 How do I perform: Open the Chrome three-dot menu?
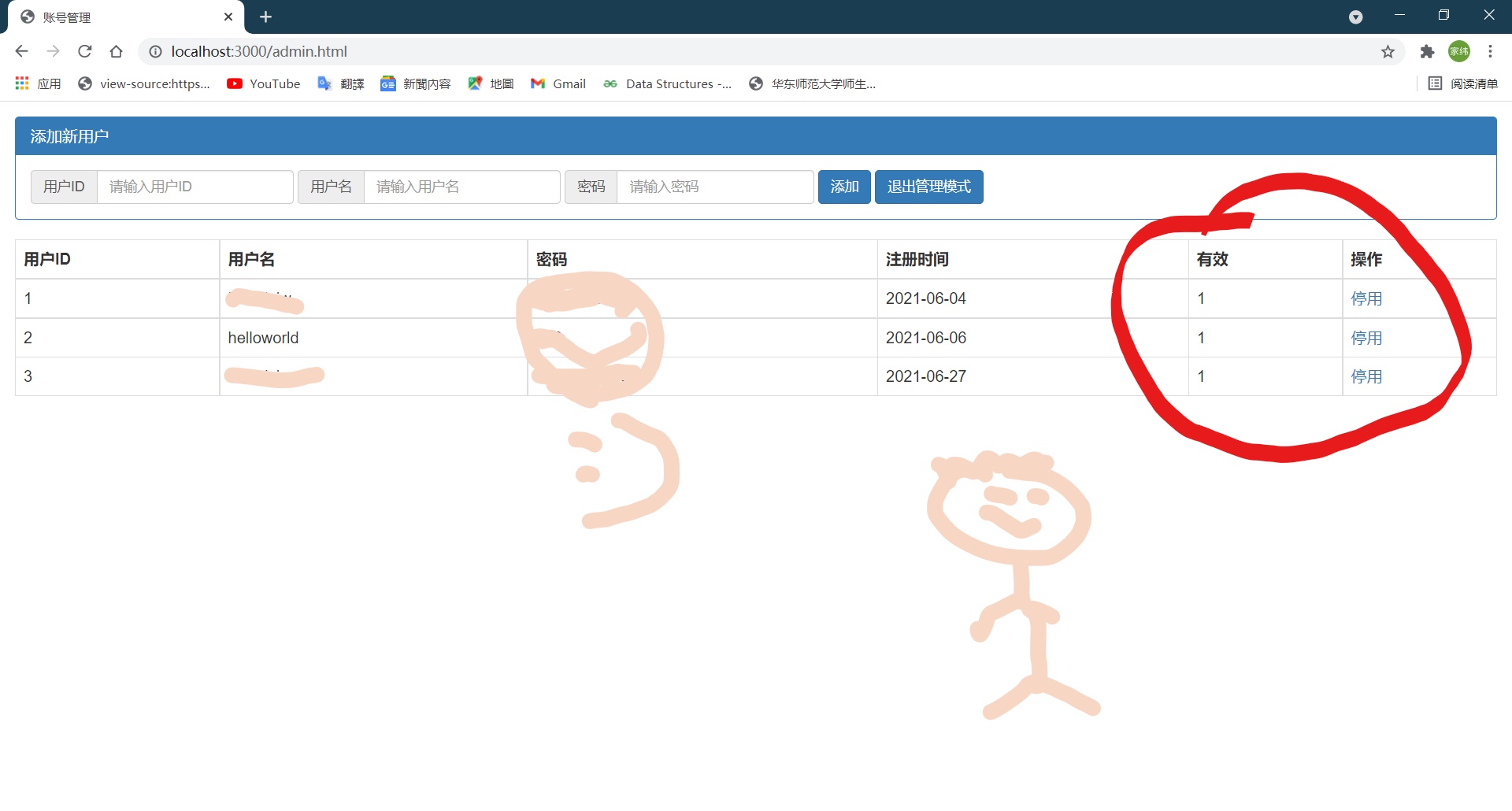[1490, 51]
